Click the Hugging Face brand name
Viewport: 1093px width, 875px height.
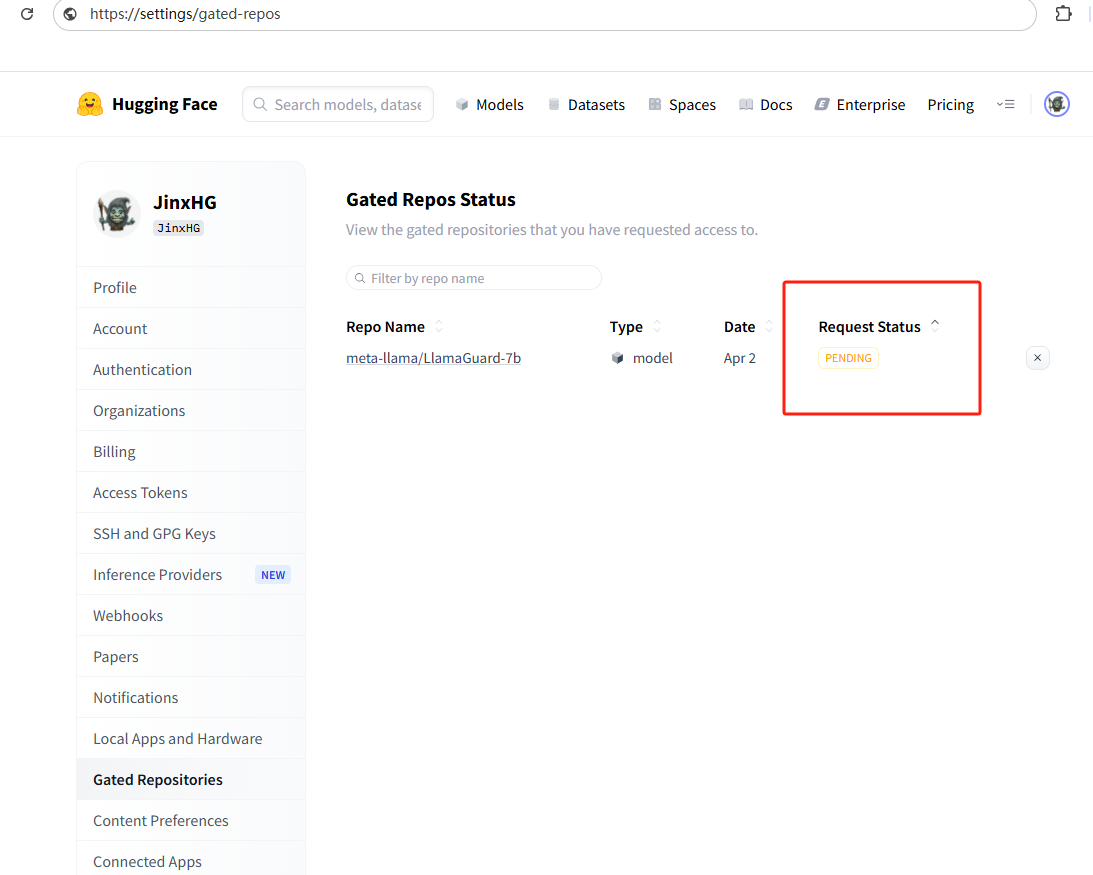(x=165, y=105)
